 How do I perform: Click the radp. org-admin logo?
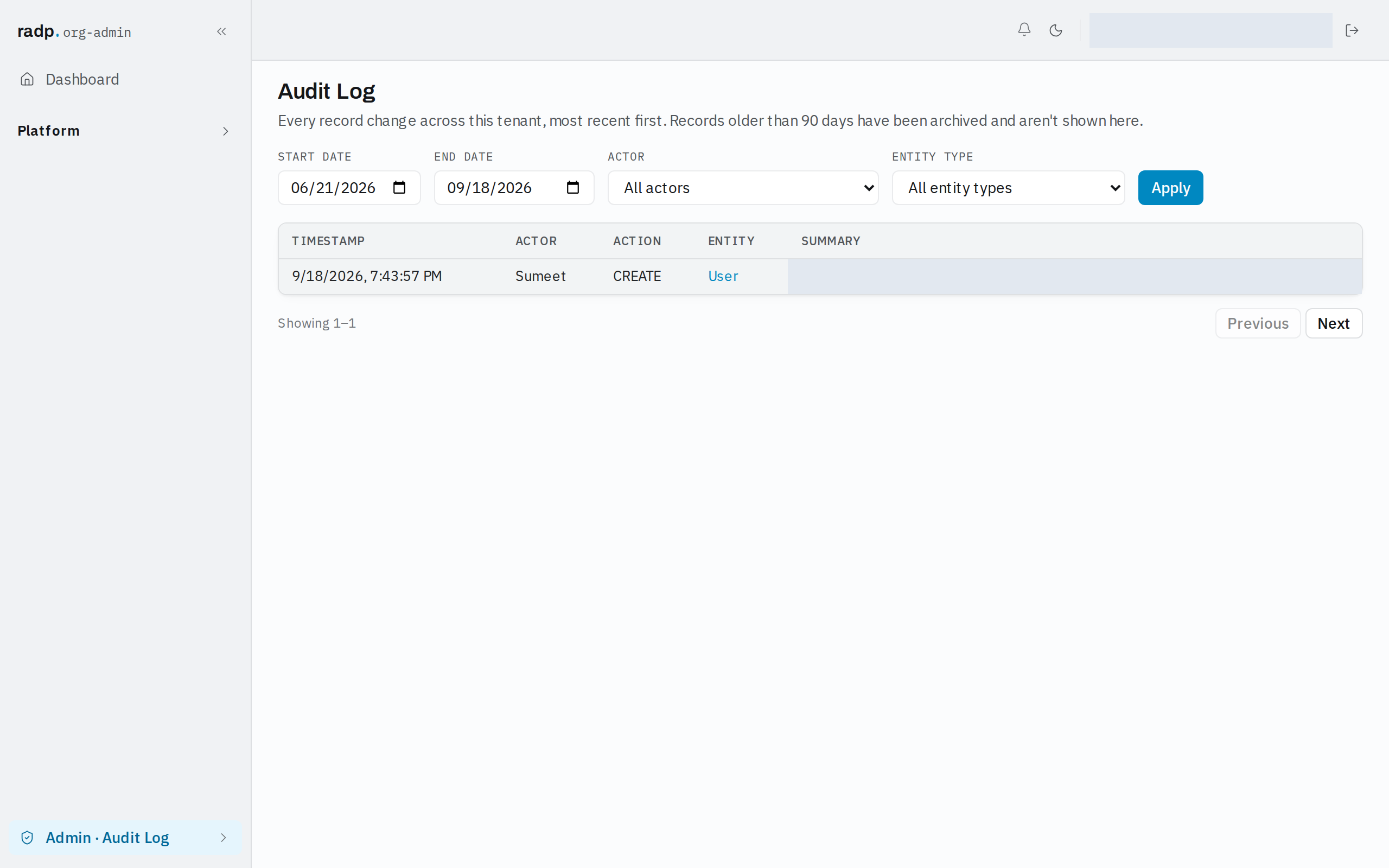tap(74, 31)
